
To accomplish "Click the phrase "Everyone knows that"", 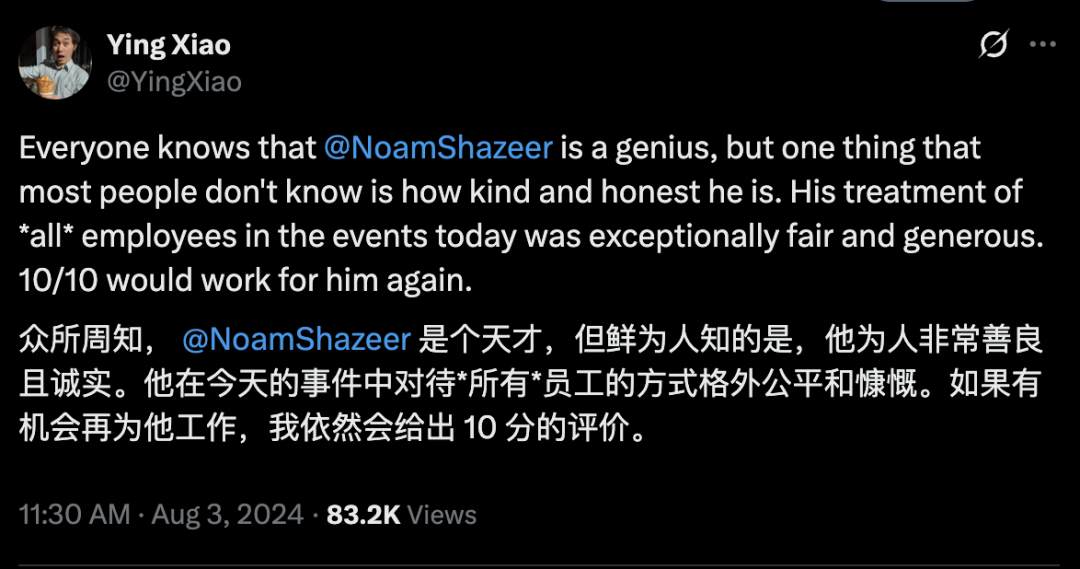I will [x=167, y=148].
